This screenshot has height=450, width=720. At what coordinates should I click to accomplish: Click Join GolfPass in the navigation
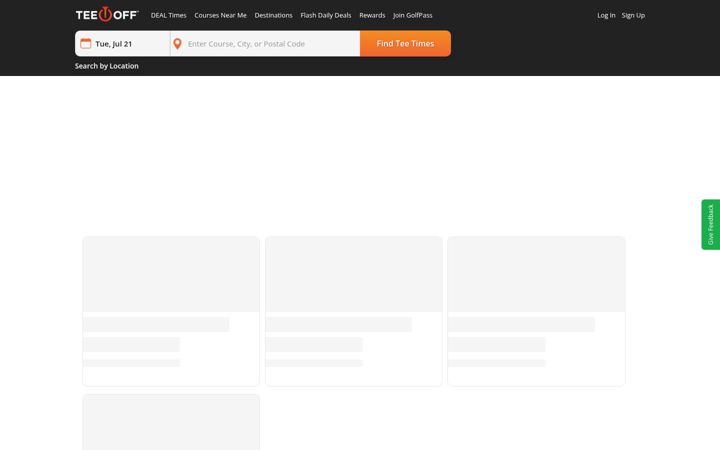point(412,15)
